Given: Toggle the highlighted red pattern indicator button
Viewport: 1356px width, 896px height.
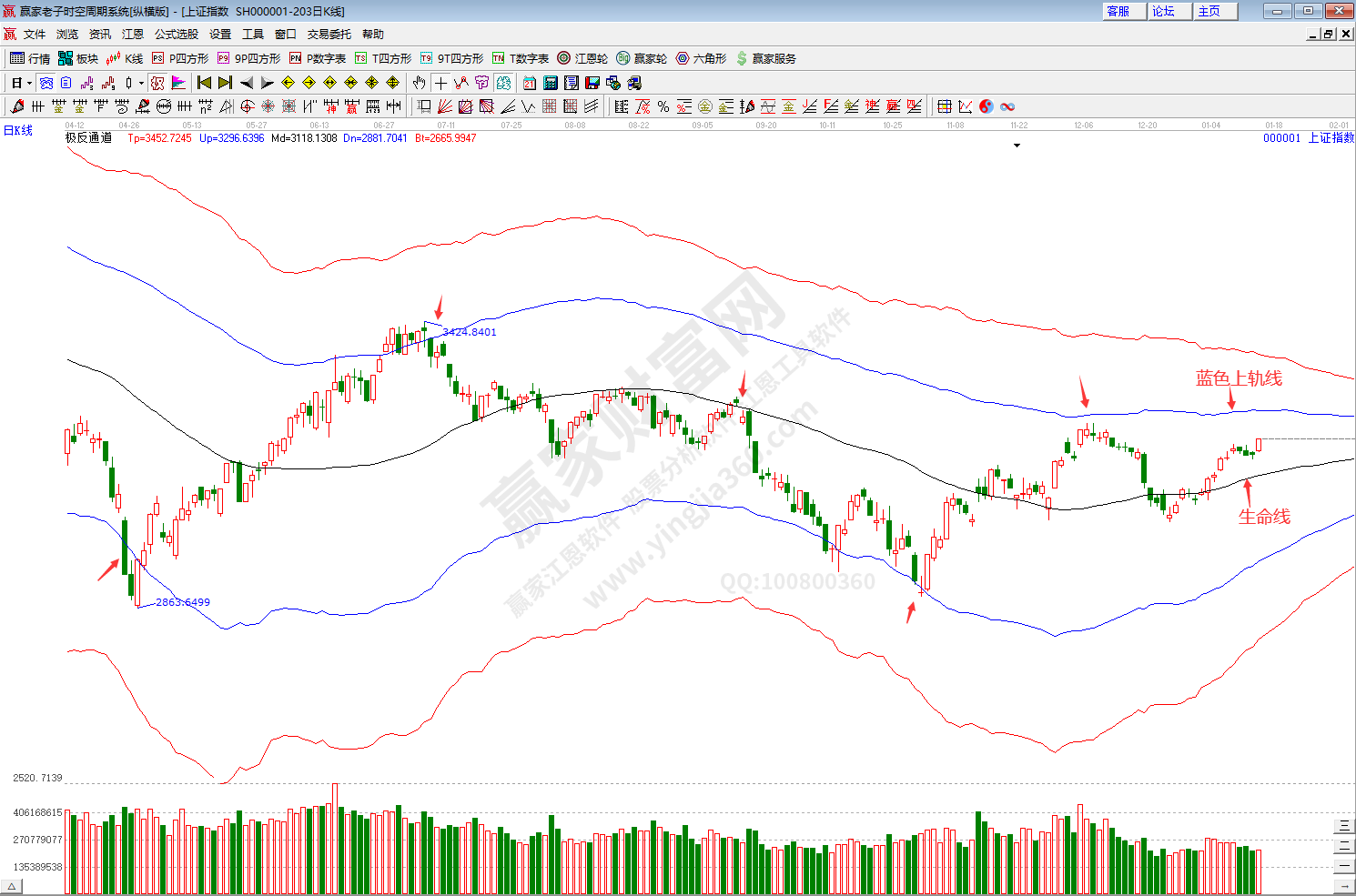Looking at the screenshot, I should pos(157,83).
